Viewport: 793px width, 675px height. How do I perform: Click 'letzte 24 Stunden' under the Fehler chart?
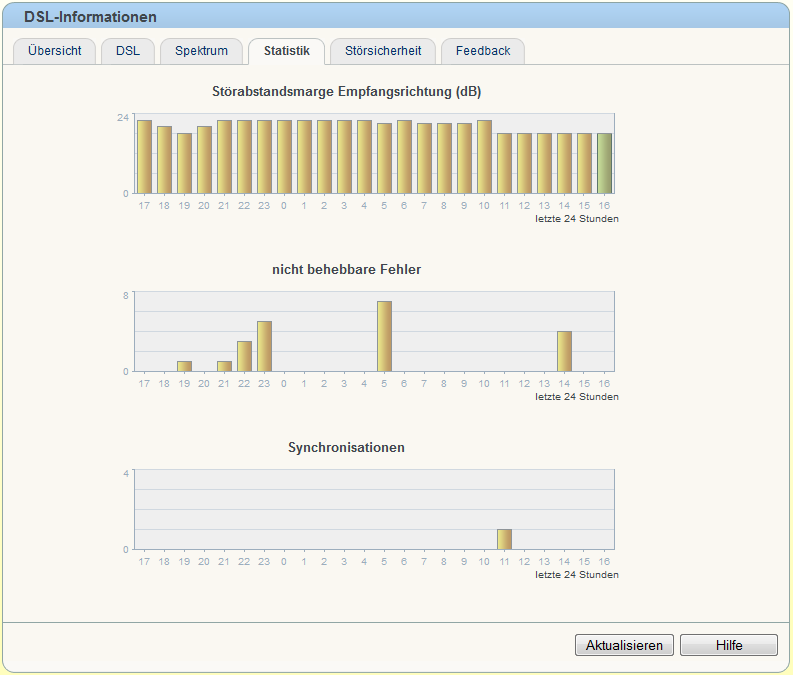coord(577,396)
